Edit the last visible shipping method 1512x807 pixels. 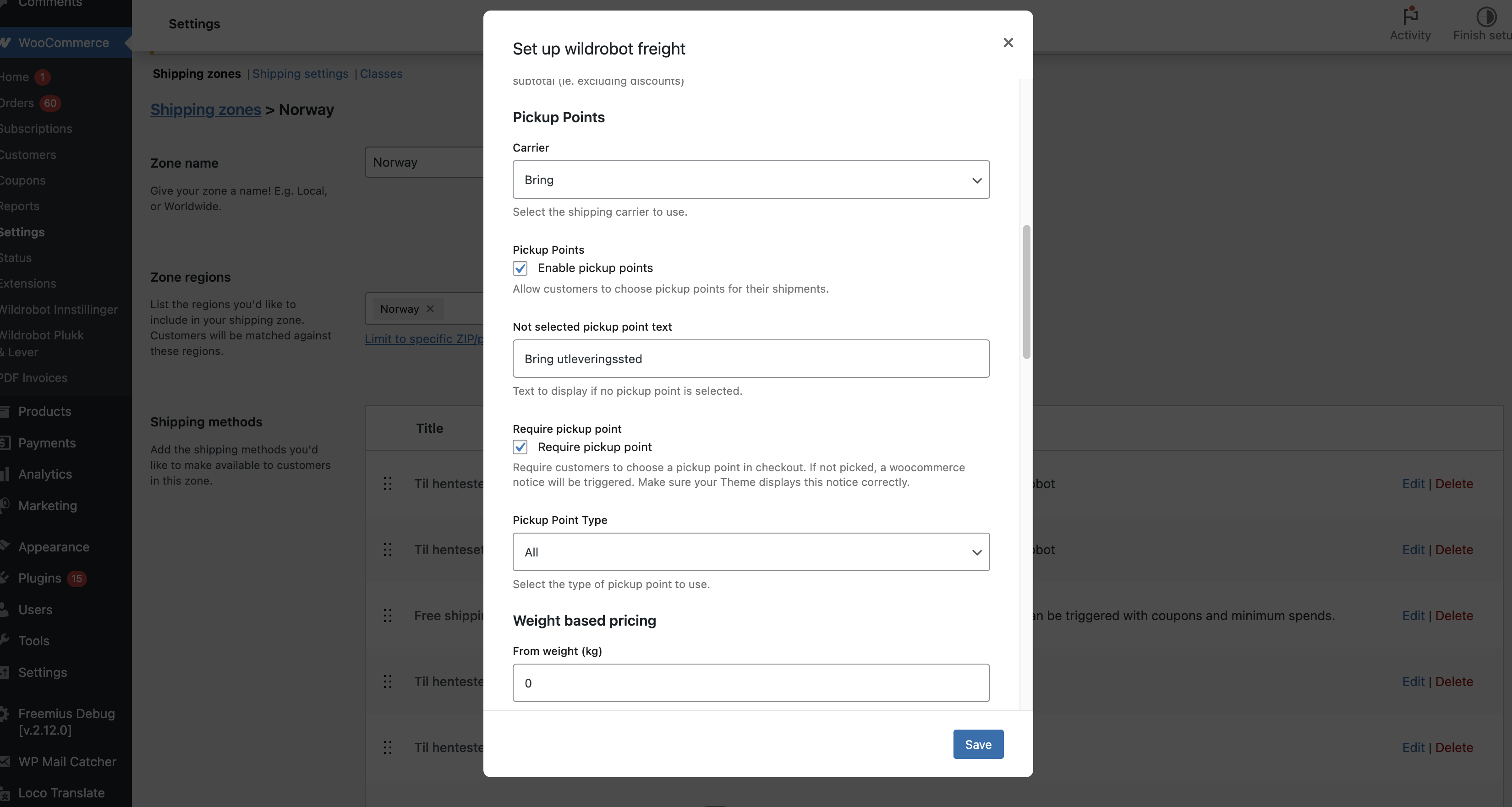pyautogui.click(x=1413, y=747)
